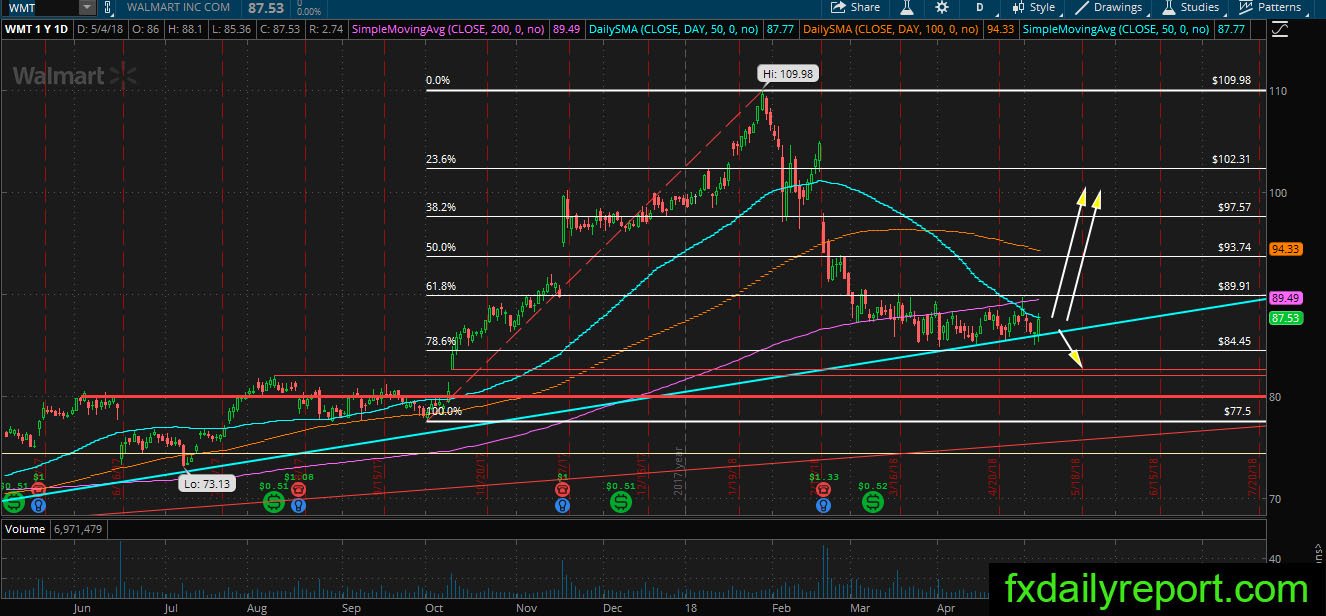Click the $1.33 earnings phone icon in February
Viewport: 1326px width, 616px height.
point(823,490)
